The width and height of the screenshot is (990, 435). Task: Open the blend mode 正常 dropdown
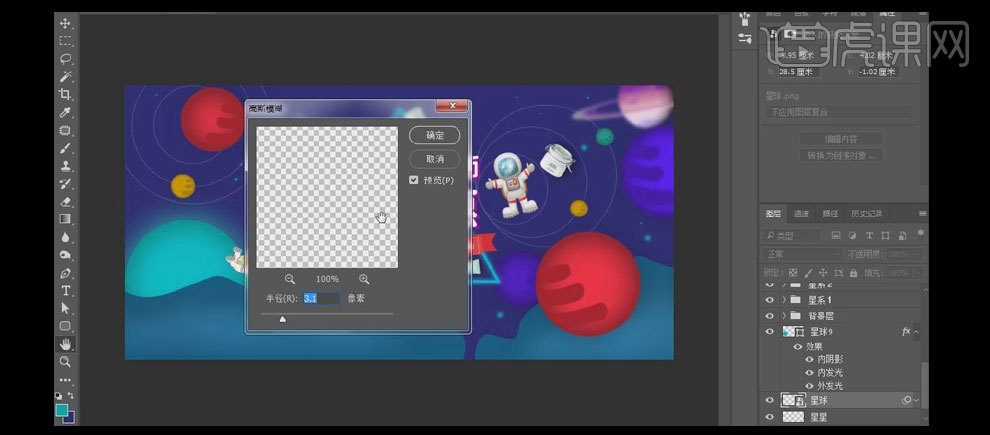click(802, 254)
